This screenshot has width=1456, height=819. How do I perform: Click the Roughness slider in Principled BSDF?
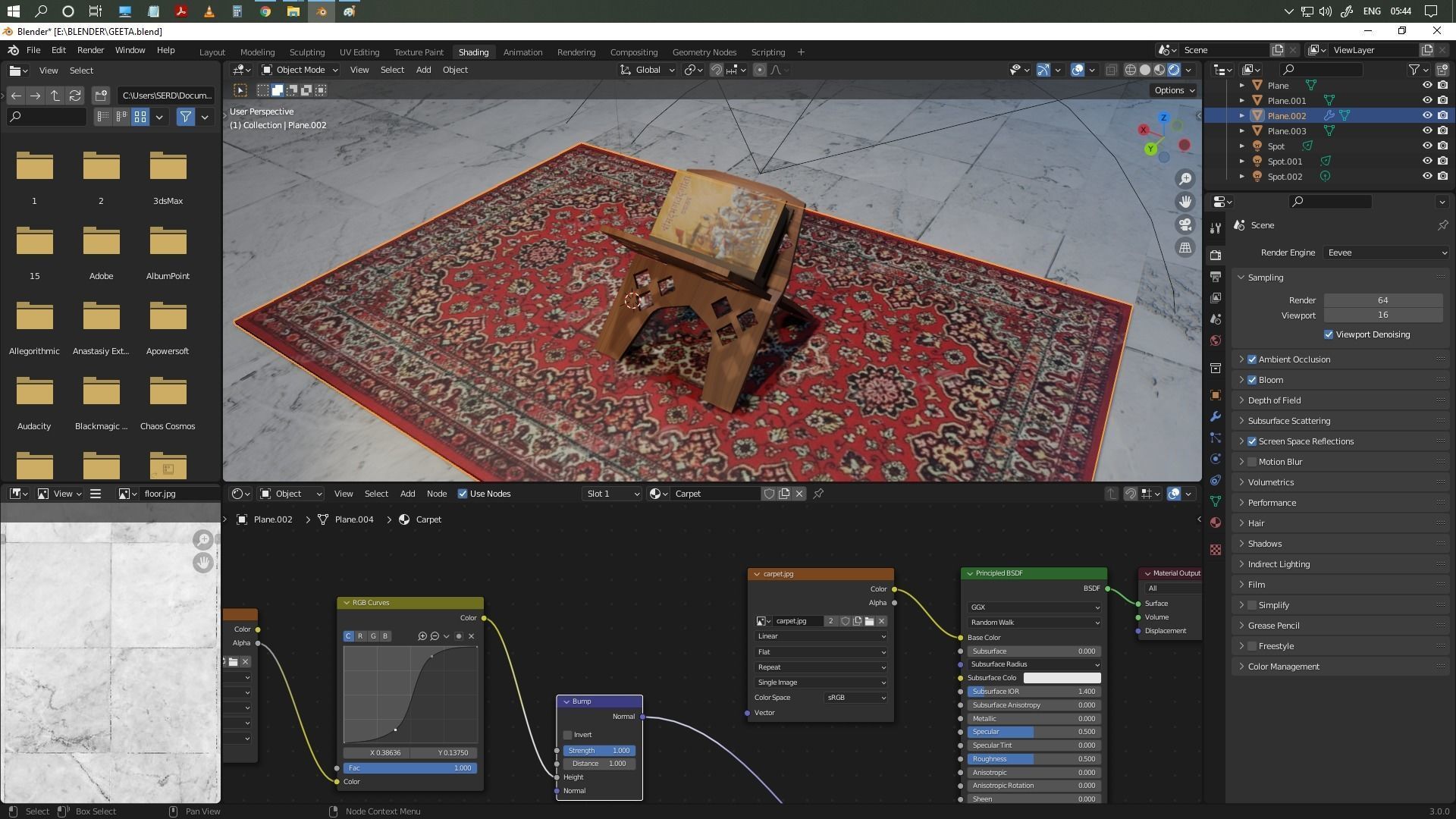click(x=1033, y=759)
